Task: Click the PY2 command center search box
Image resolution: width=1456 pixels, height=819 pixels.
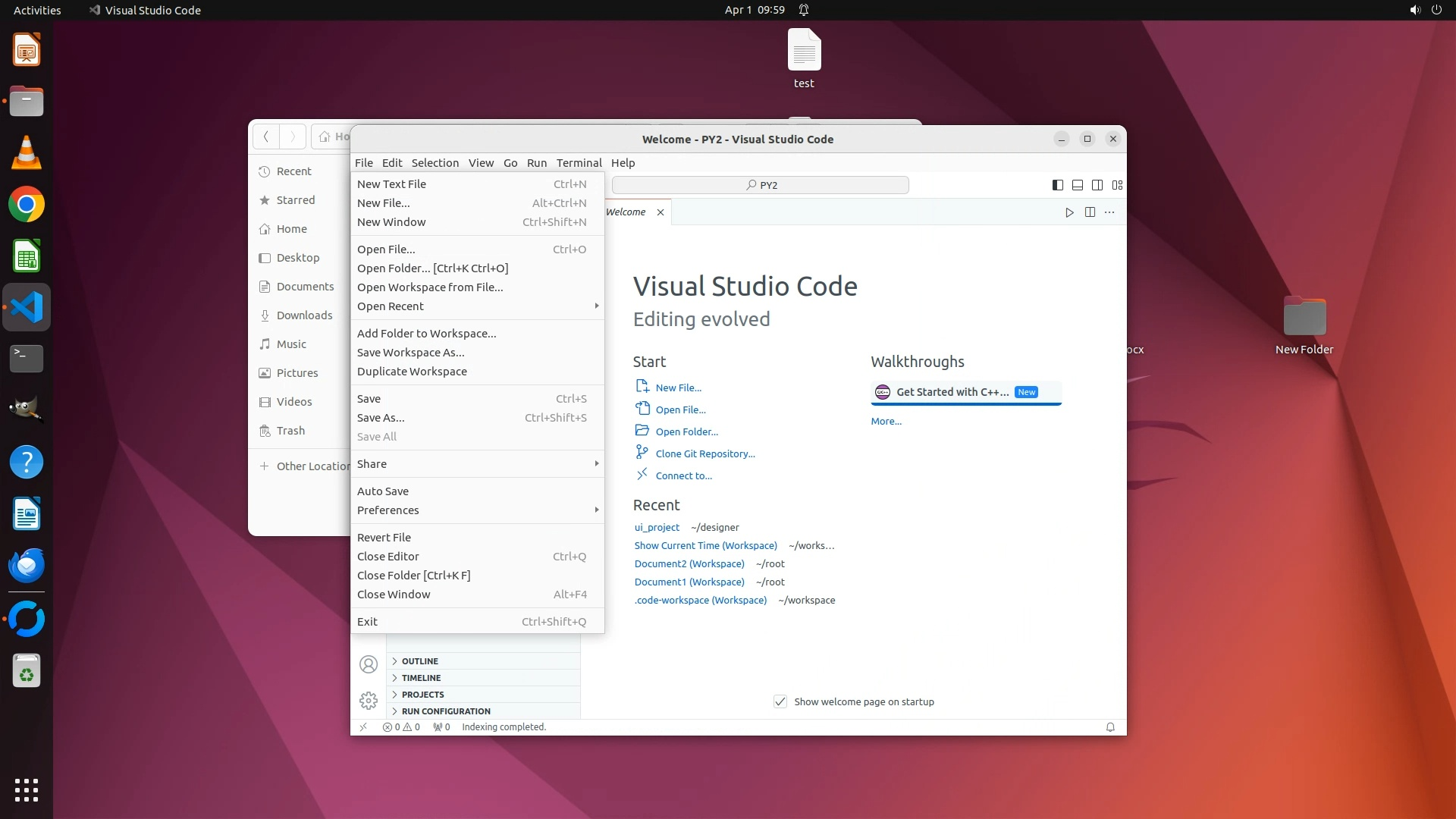Action: [761, 185]
